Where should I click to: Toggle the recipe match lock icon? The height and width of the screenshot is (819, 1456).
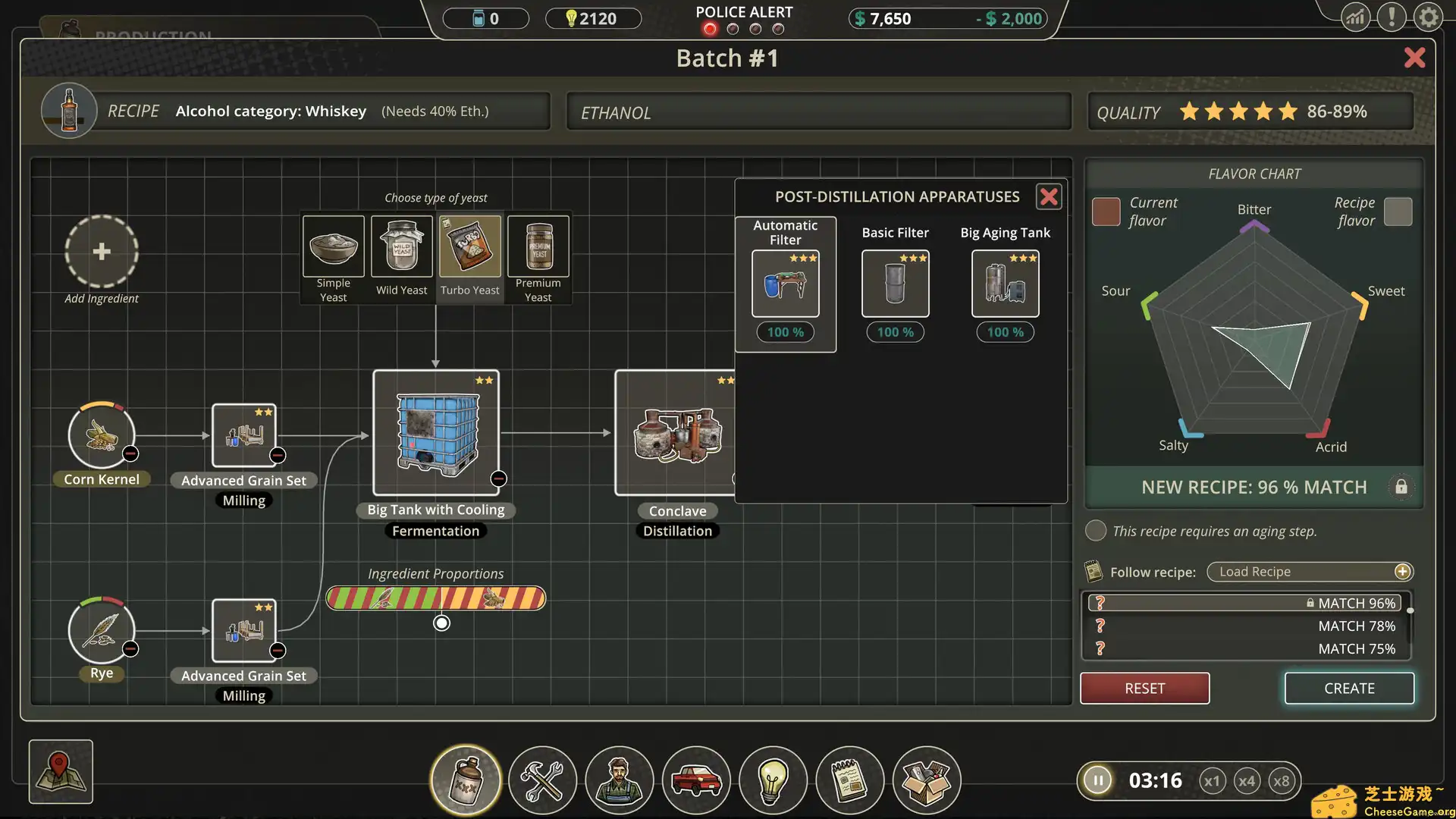point(1401,487)
